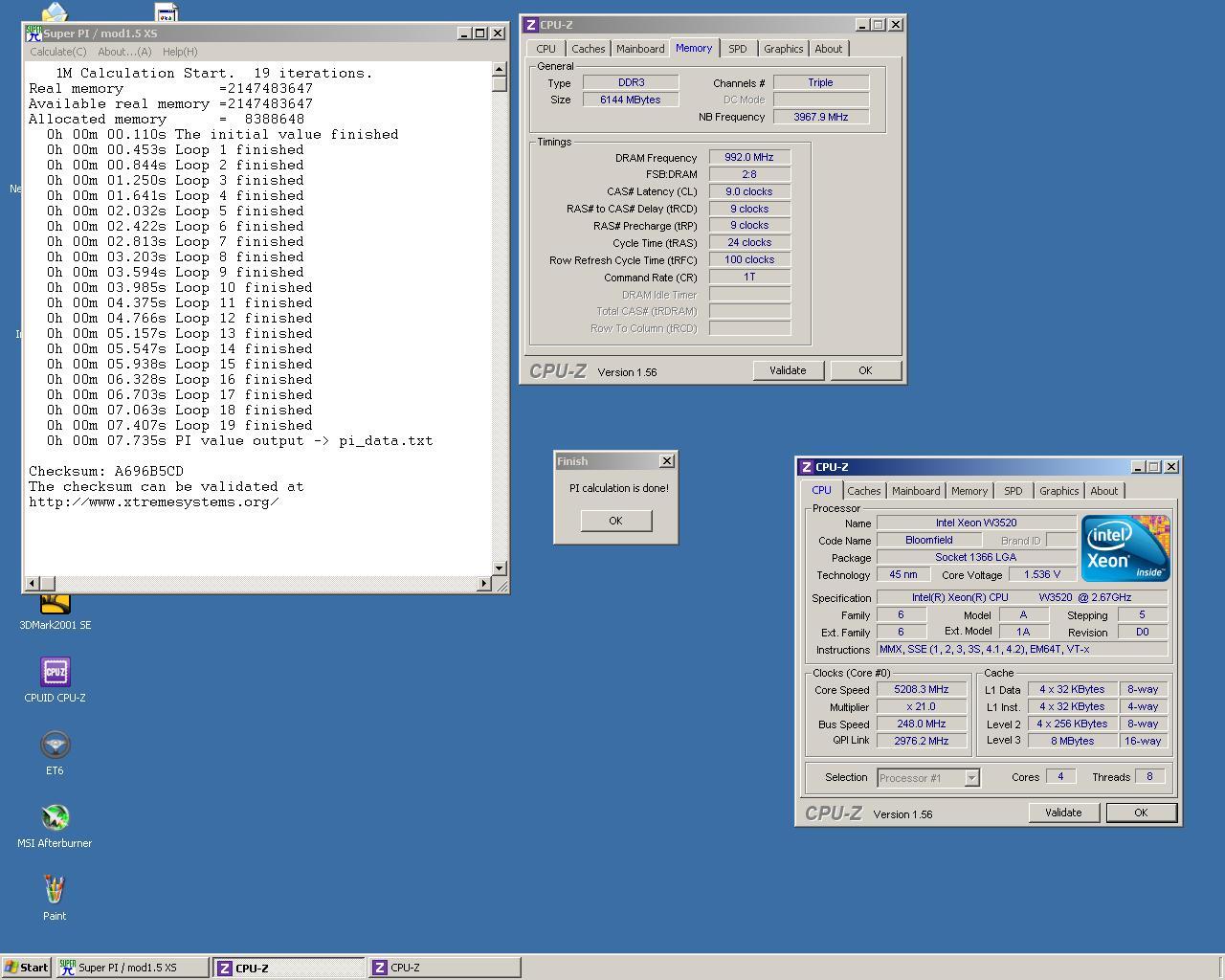Click Validate in the Memory CPU-Z window

coord(788,370)
